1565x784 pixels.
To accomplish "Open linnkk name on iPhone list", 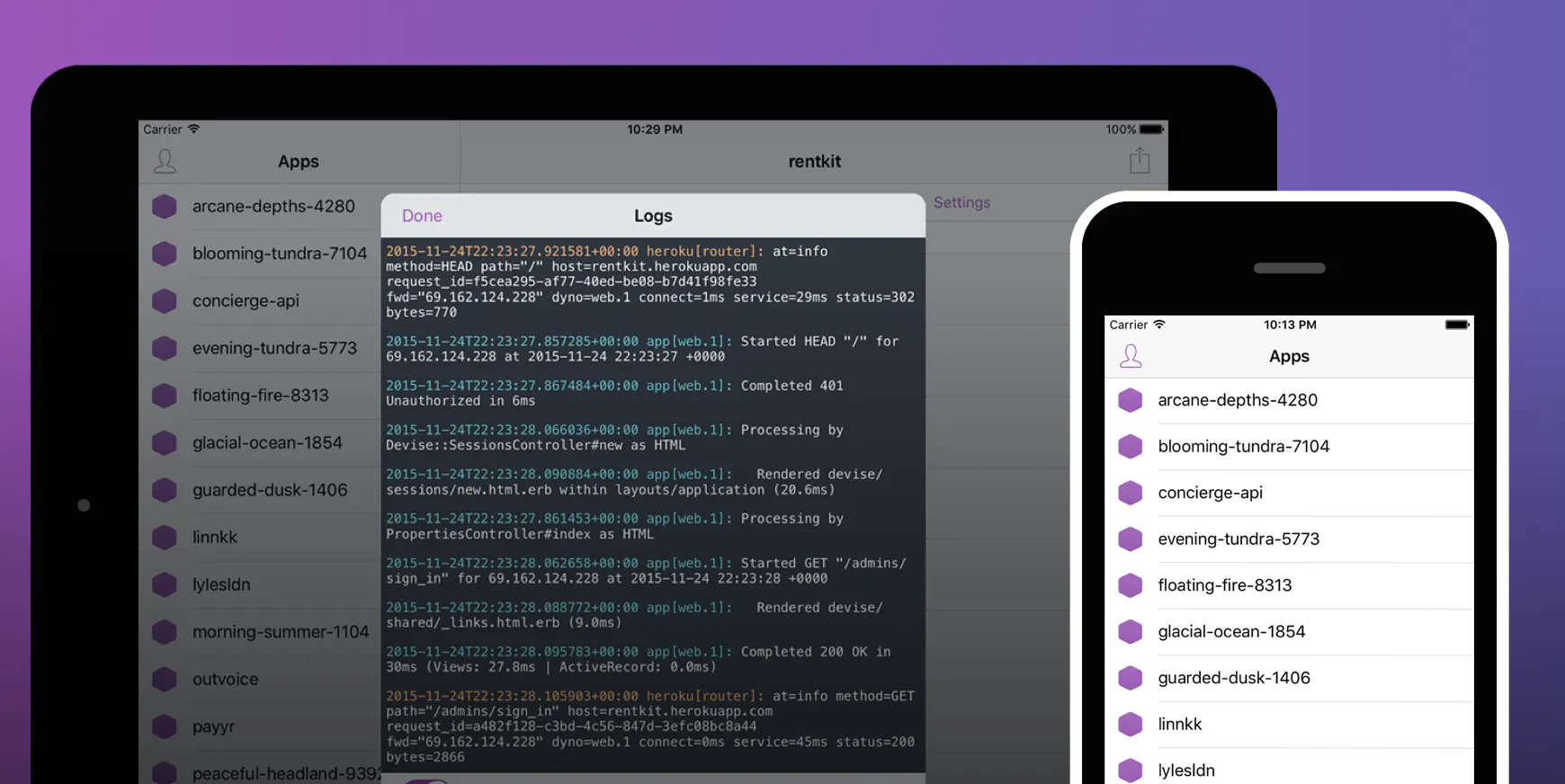I will (x=1180, y=725).
